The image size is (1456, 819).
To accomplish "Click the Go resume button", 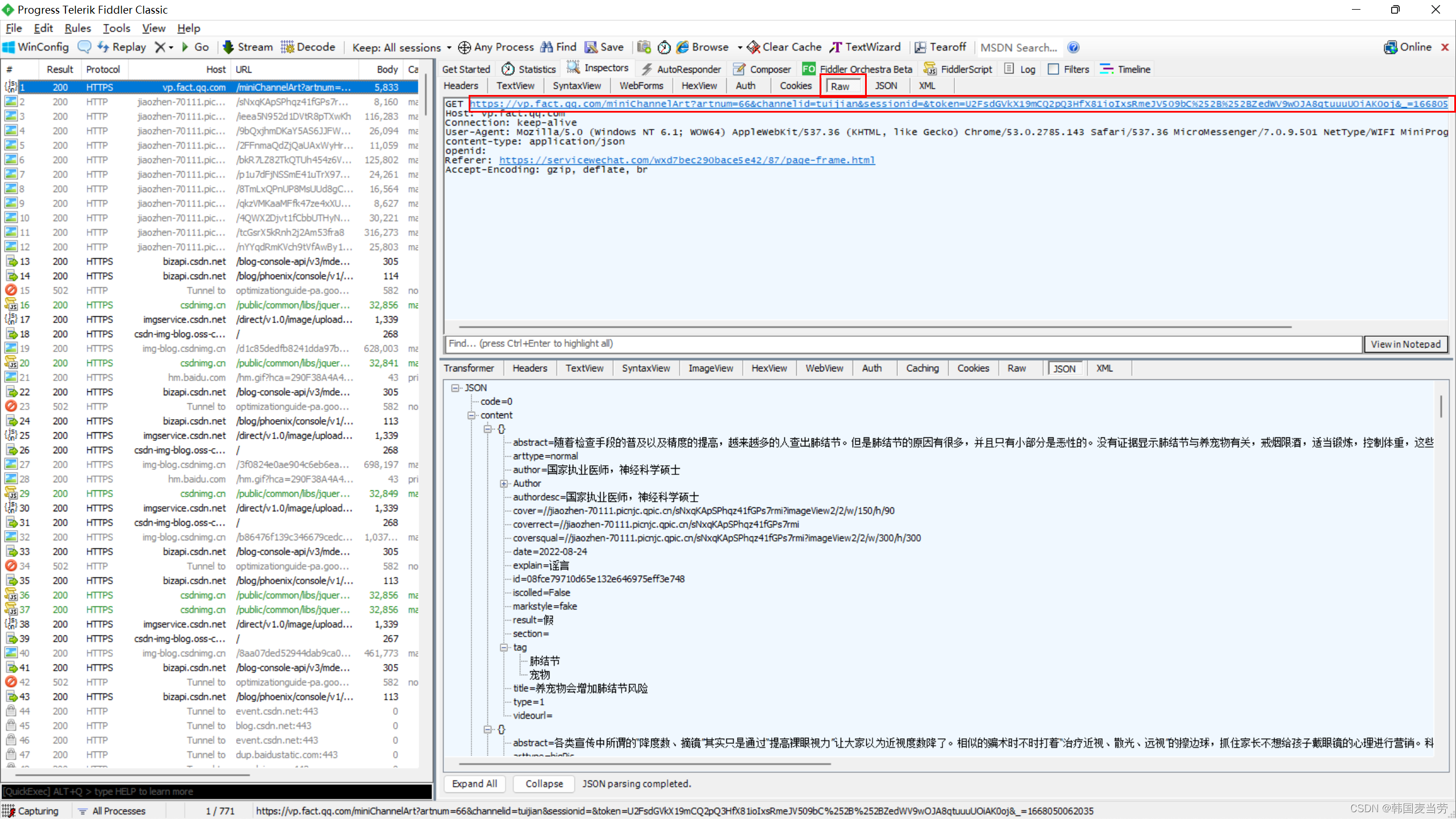I will [x=195, y=47].
